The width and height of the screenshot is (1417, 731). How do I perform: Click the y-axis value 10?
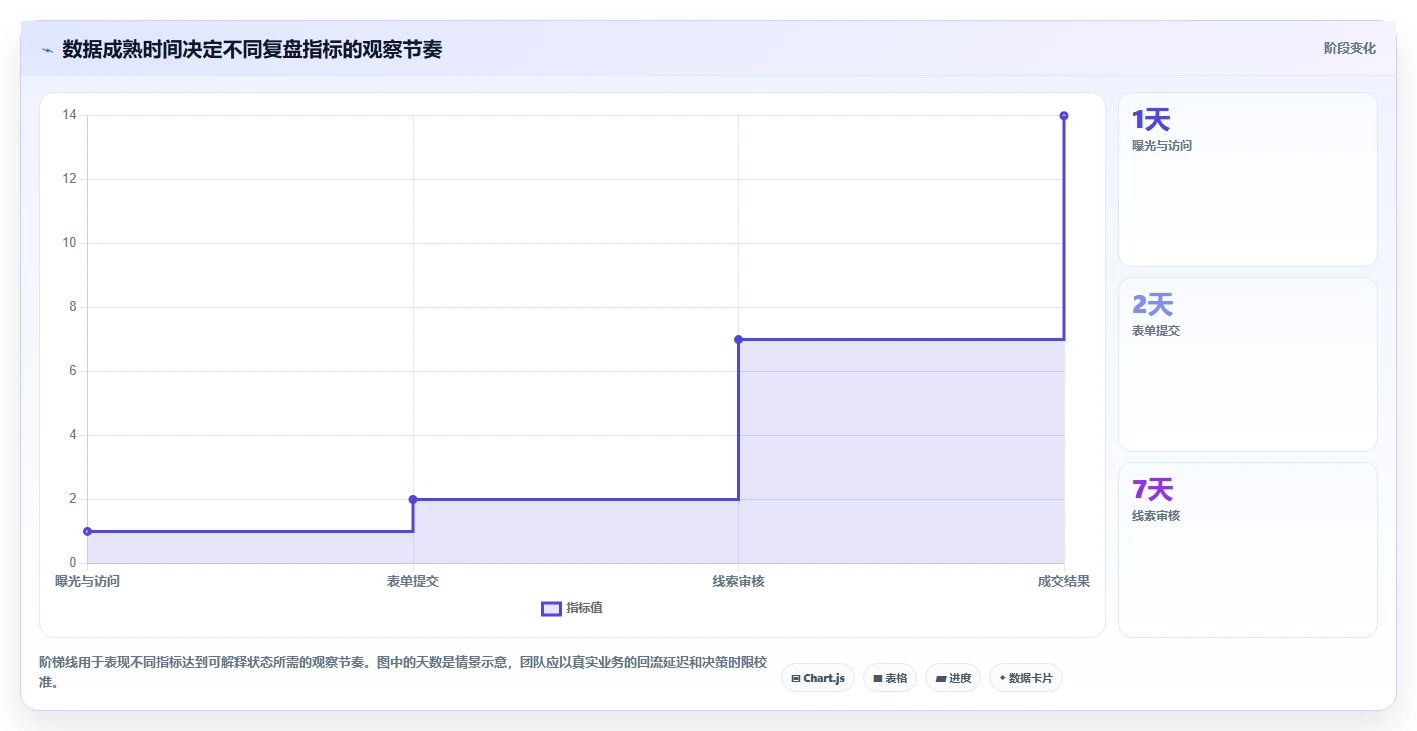coord(69,243)
